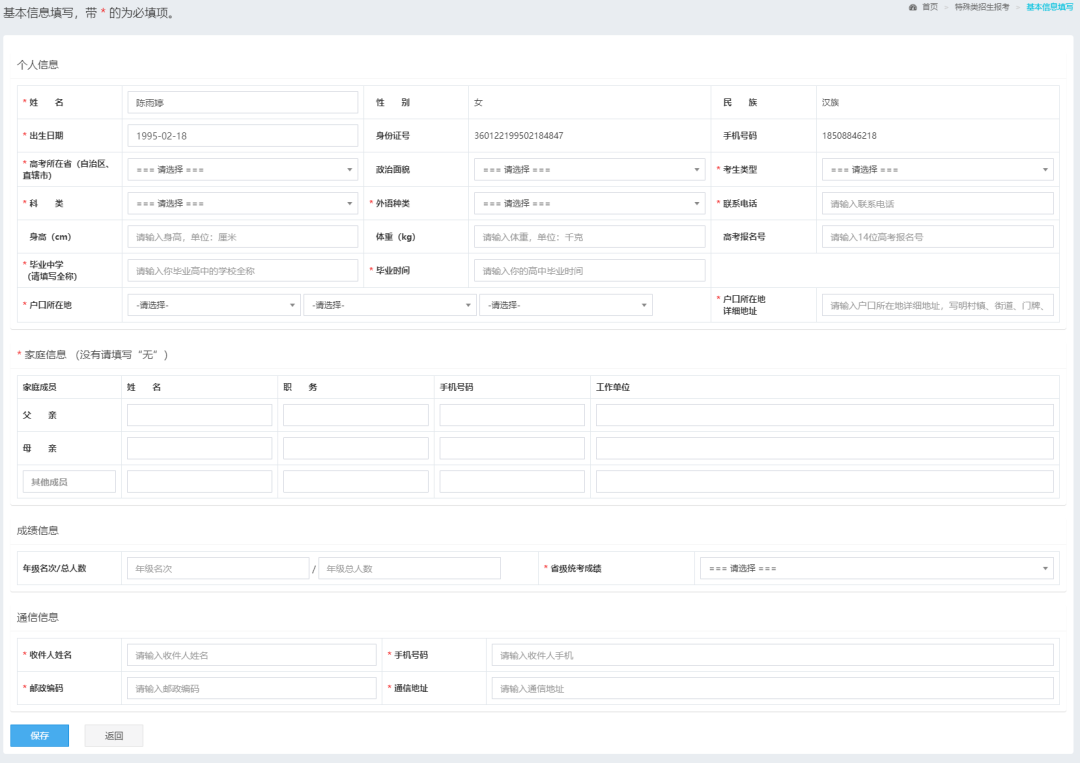Click the 女 gender value
1080x763 pixels.
coord(478,103)
